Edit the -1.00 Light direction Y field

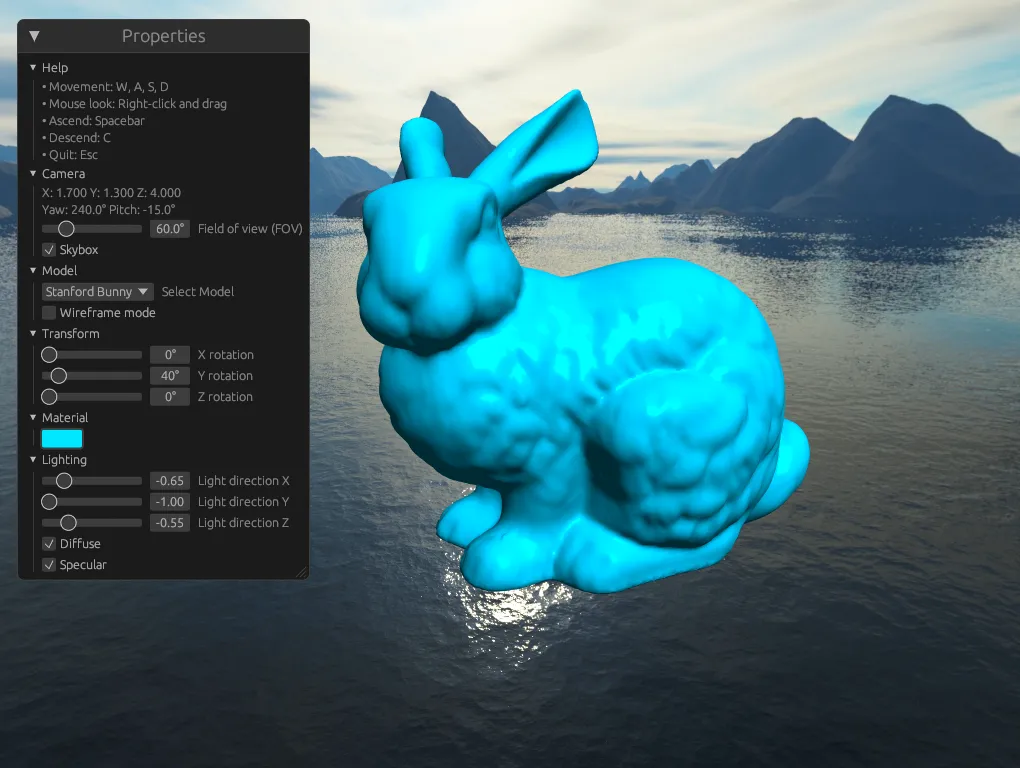[x=169, y=501]
